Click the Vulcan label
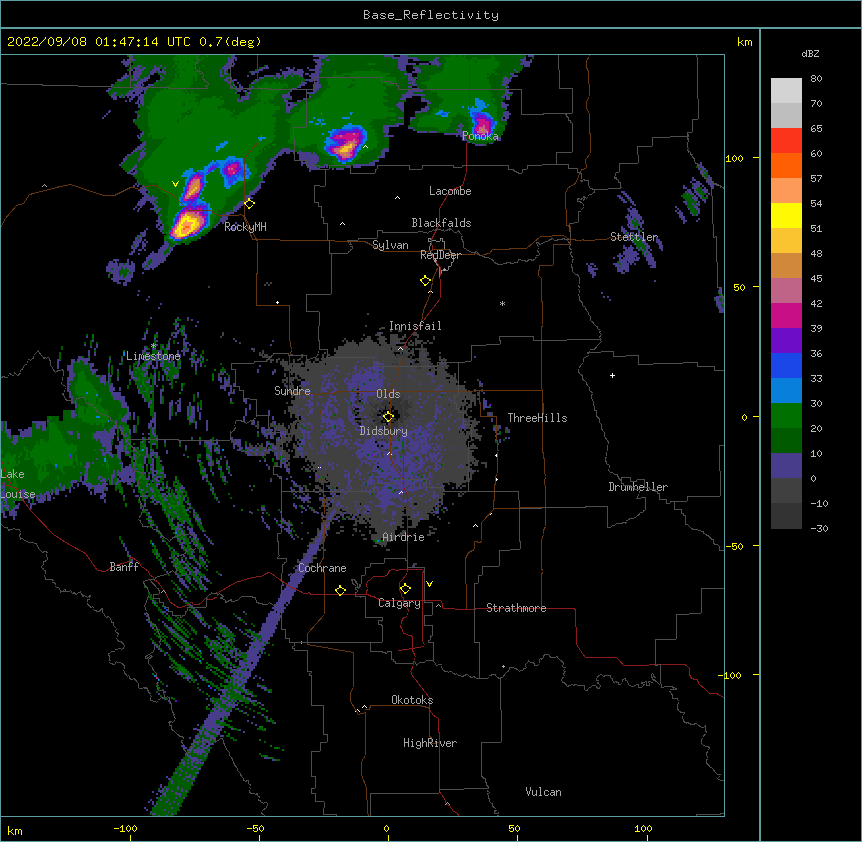 (x=543, y=791)
